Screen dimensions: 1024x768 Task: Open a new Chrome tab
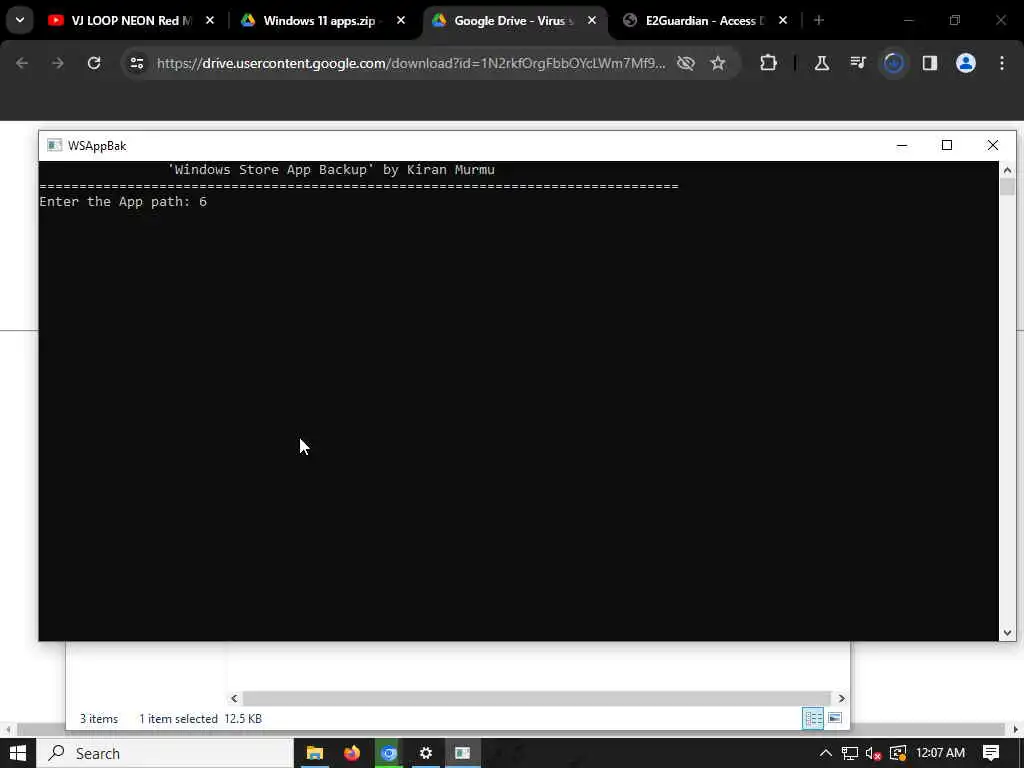819,20
